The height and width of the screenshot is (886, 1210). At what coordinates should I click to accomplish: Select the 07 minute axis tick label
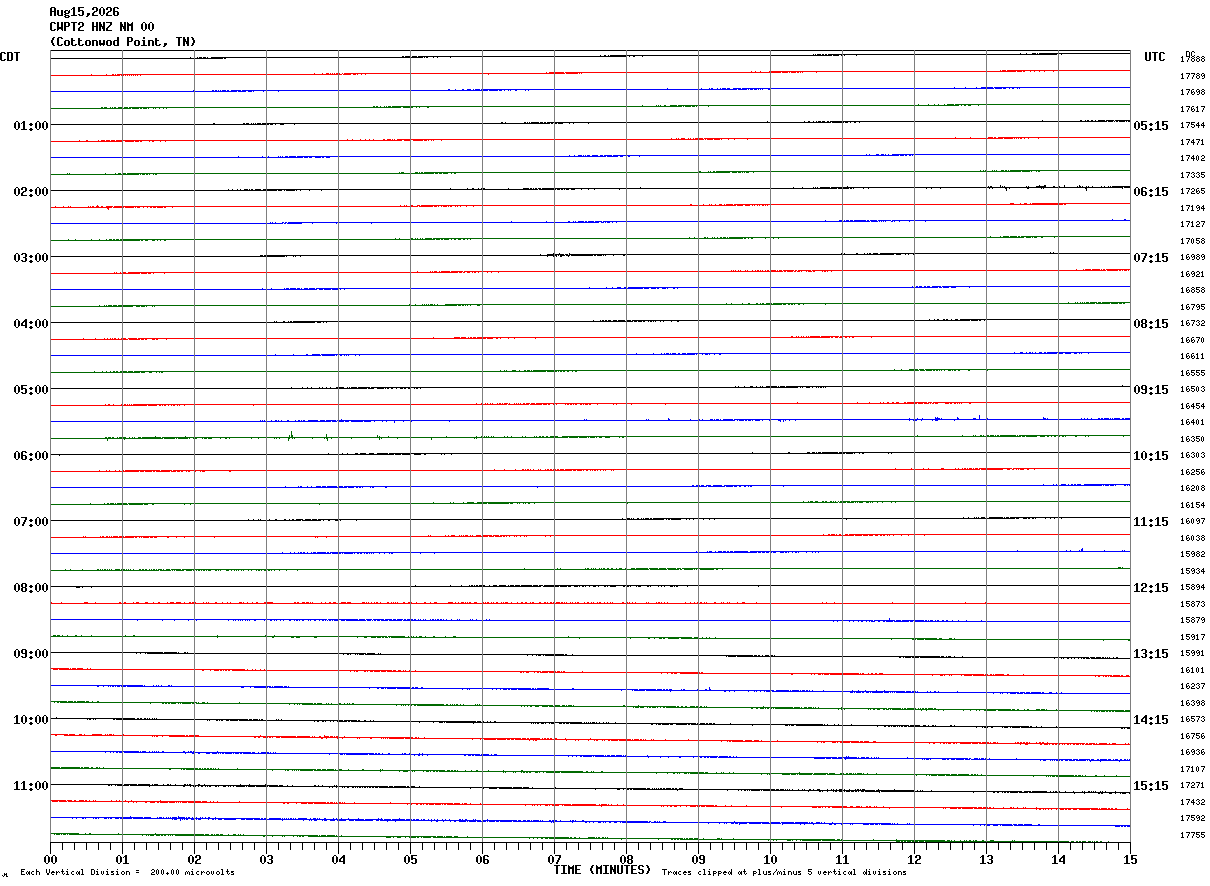pos(554,859)
